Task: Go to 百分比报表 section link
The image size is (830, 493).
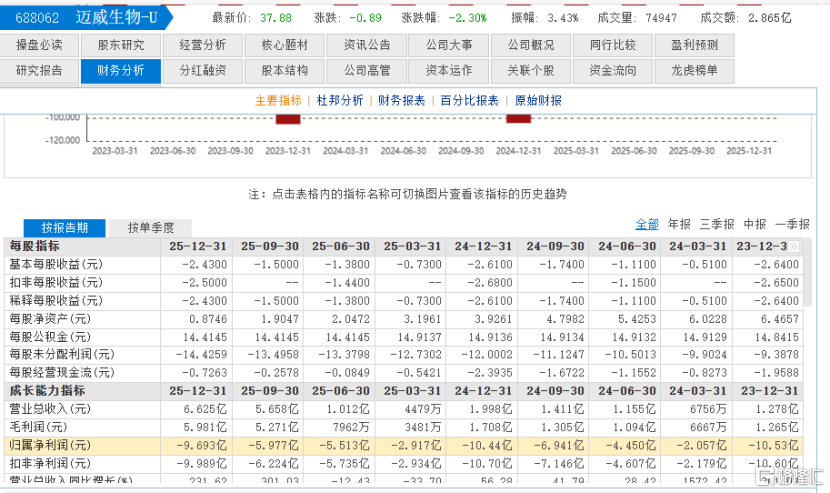Action: click(470, 101)
